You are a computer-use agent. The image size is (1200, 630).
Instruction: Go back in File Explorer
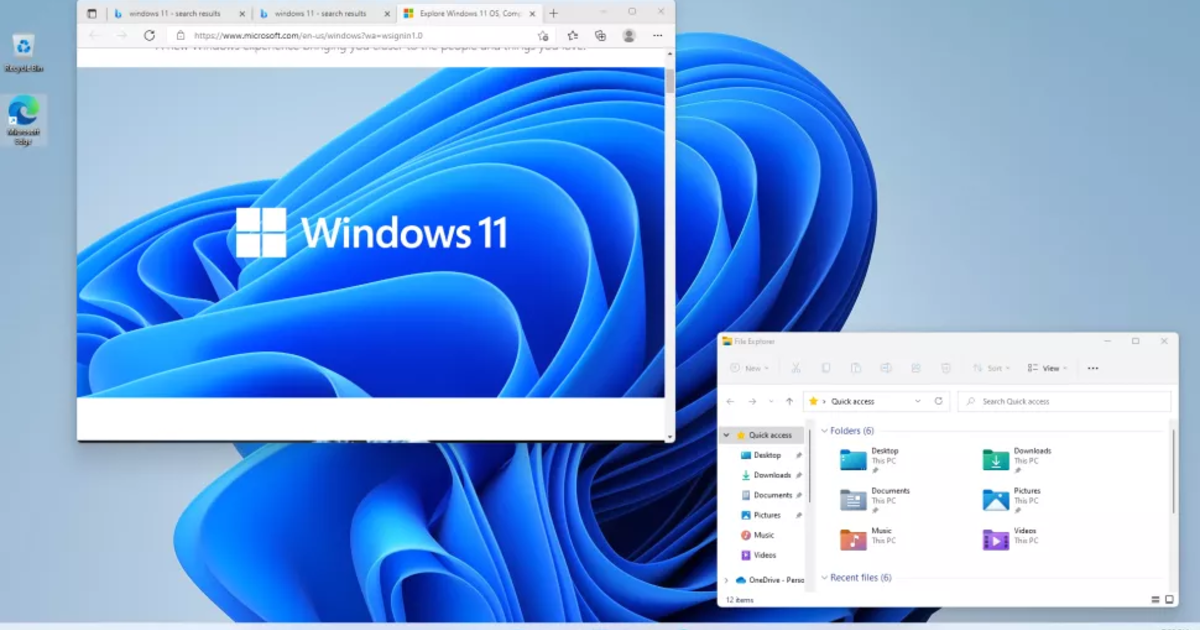click(730, 401)
